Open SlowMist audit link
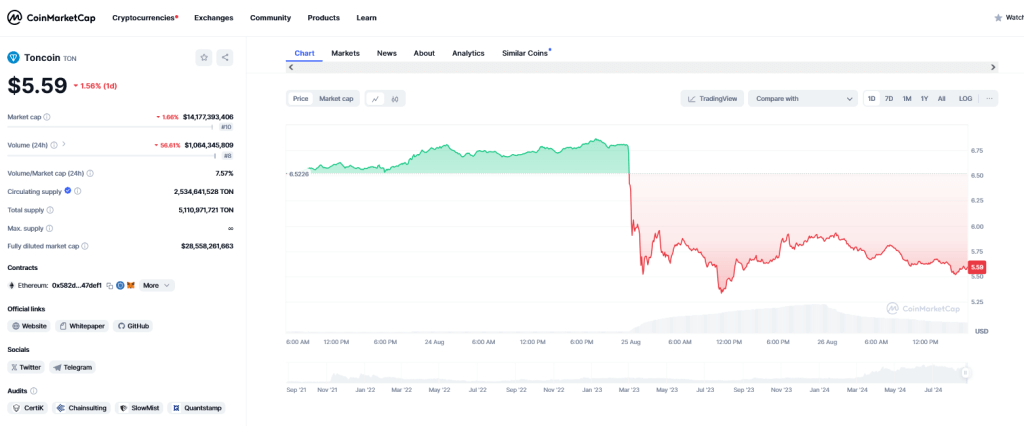Image resolution: width=1024 pixels, height=426 pixels. click(138, 408)
